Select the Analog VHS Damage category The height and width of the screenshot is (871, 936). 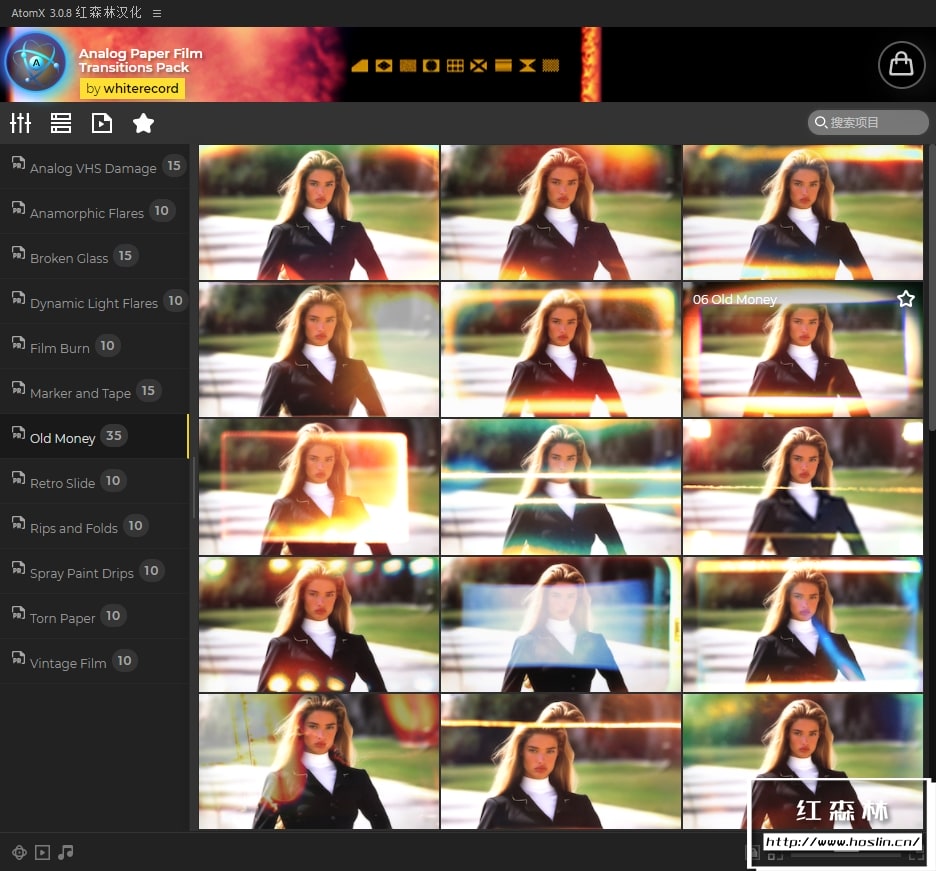pos(94,167)
